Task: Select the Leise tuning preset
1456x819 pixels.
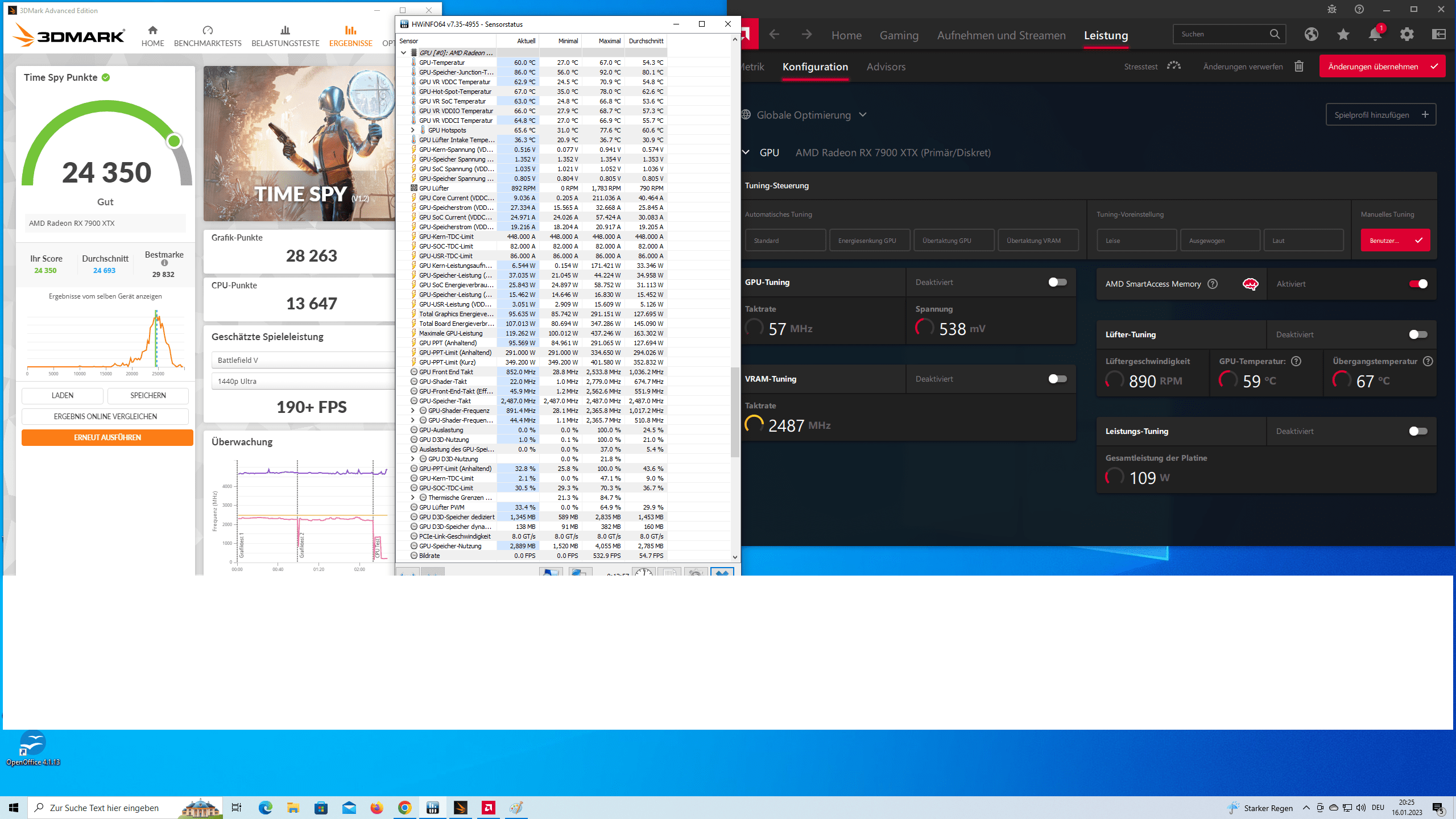Action: click(1136, 240)
